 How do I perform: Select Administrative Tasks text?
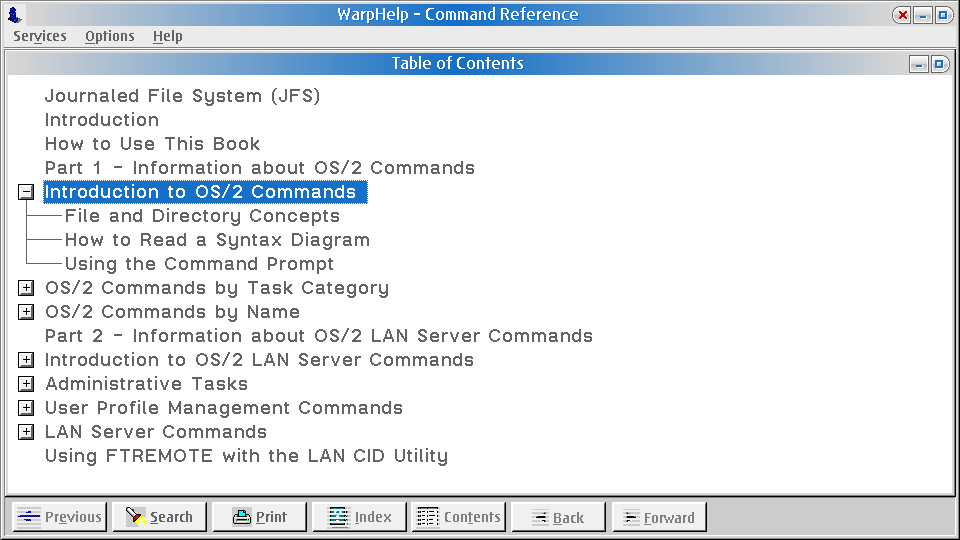(x=146, y=384)
